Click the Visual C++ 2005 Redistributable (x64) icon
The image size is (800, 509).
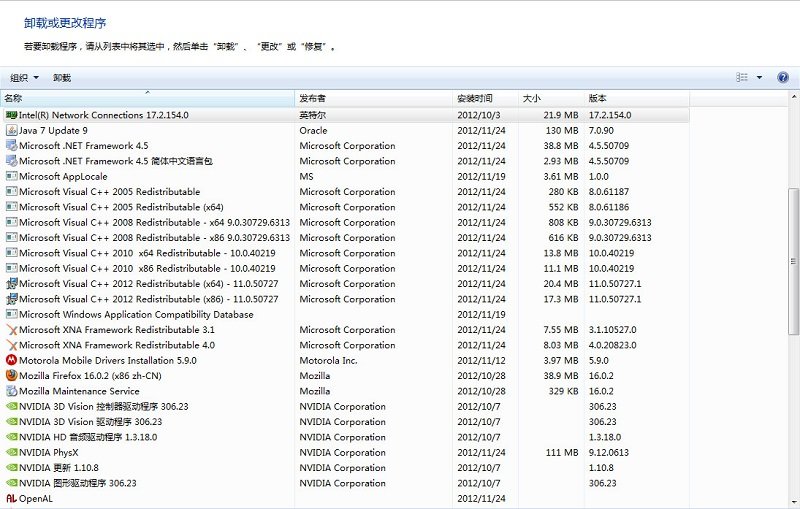[11, 207]
